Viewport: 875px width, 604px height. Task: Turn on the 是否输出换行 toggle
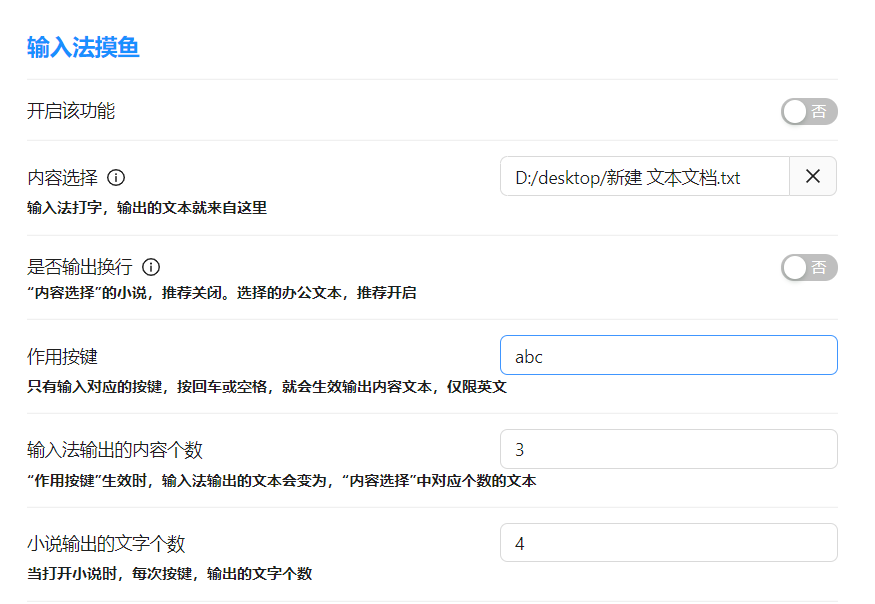coord(809,267)
